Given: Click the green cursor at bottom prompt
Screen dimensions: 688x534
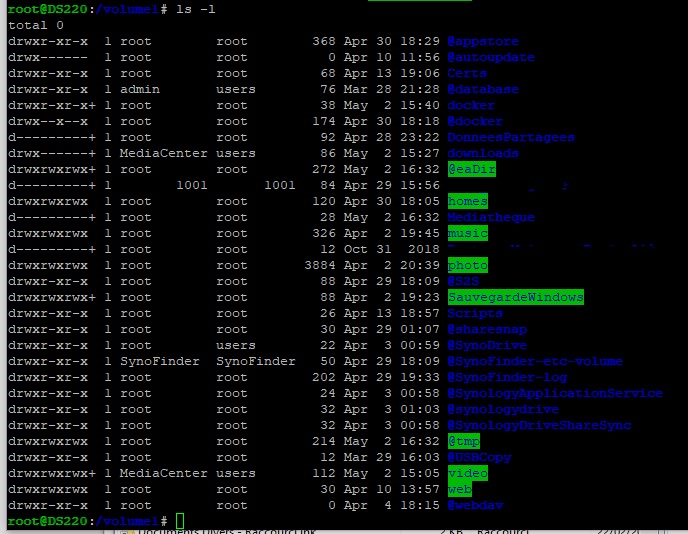Looking at the screenshot, I should coord(180,522).
